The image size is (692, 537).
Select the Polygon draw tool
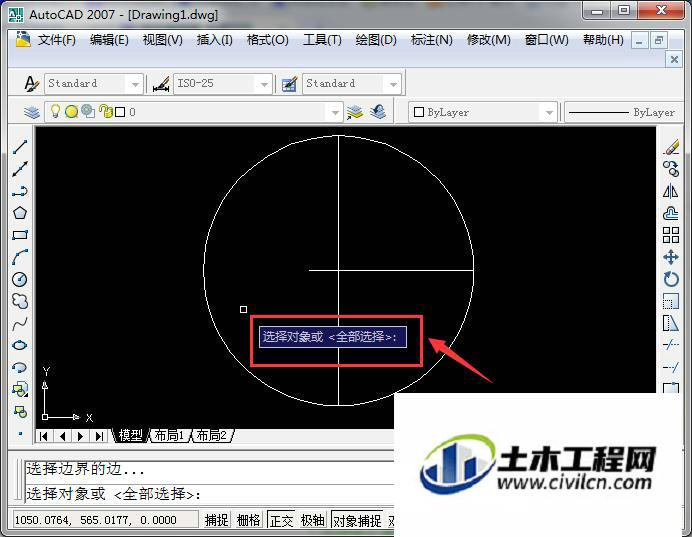tap(20, 213)
